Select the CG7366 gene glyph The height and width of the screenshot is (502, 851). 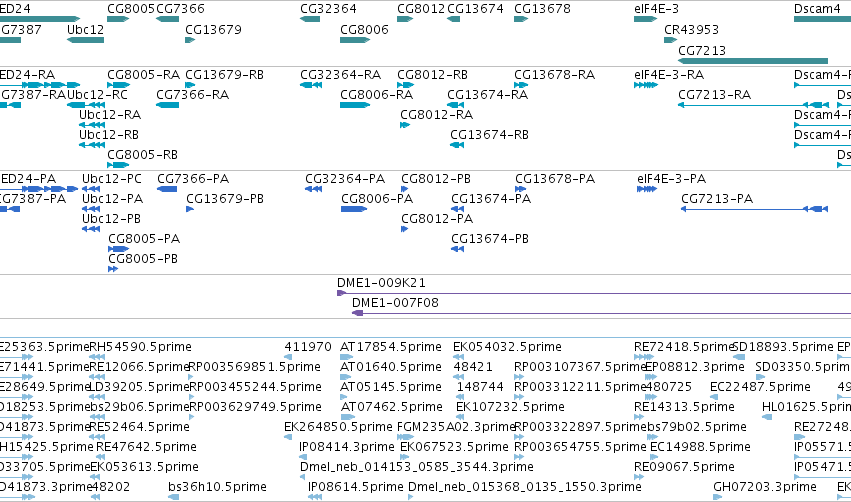pyautogui.click(x=167, y=19)
